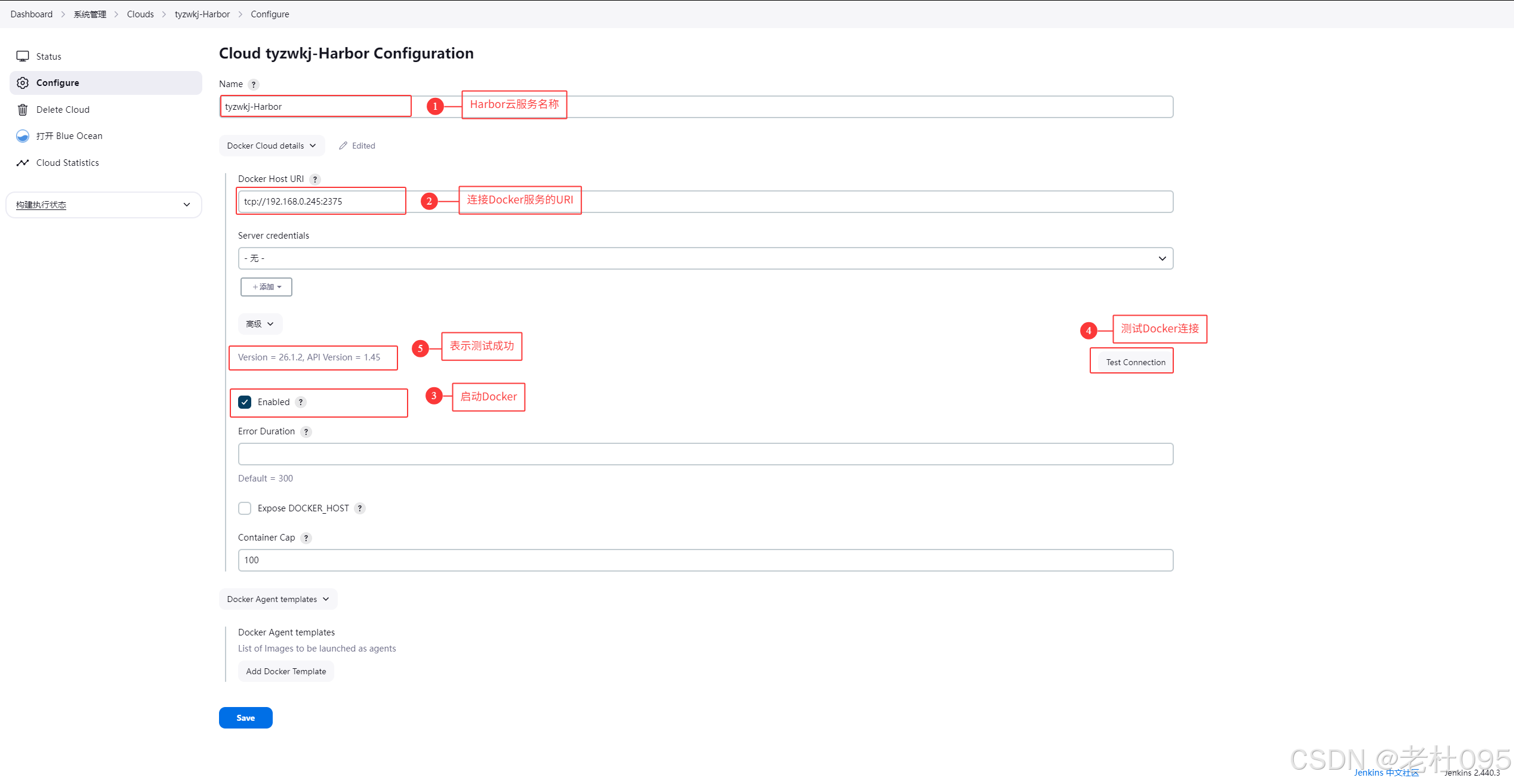
Task: Expand the Docker Agent templates section
Action: point(278,599)
